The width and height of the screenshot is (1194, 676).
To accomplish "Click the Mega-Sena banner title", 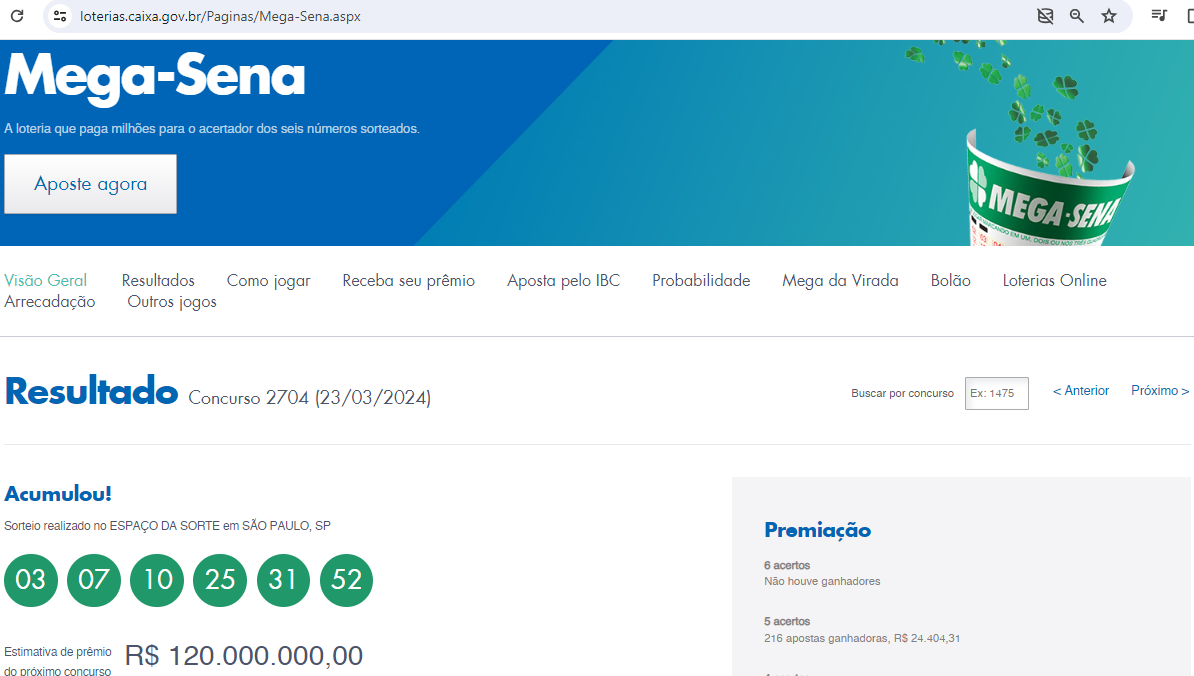I will click(155, 78).
